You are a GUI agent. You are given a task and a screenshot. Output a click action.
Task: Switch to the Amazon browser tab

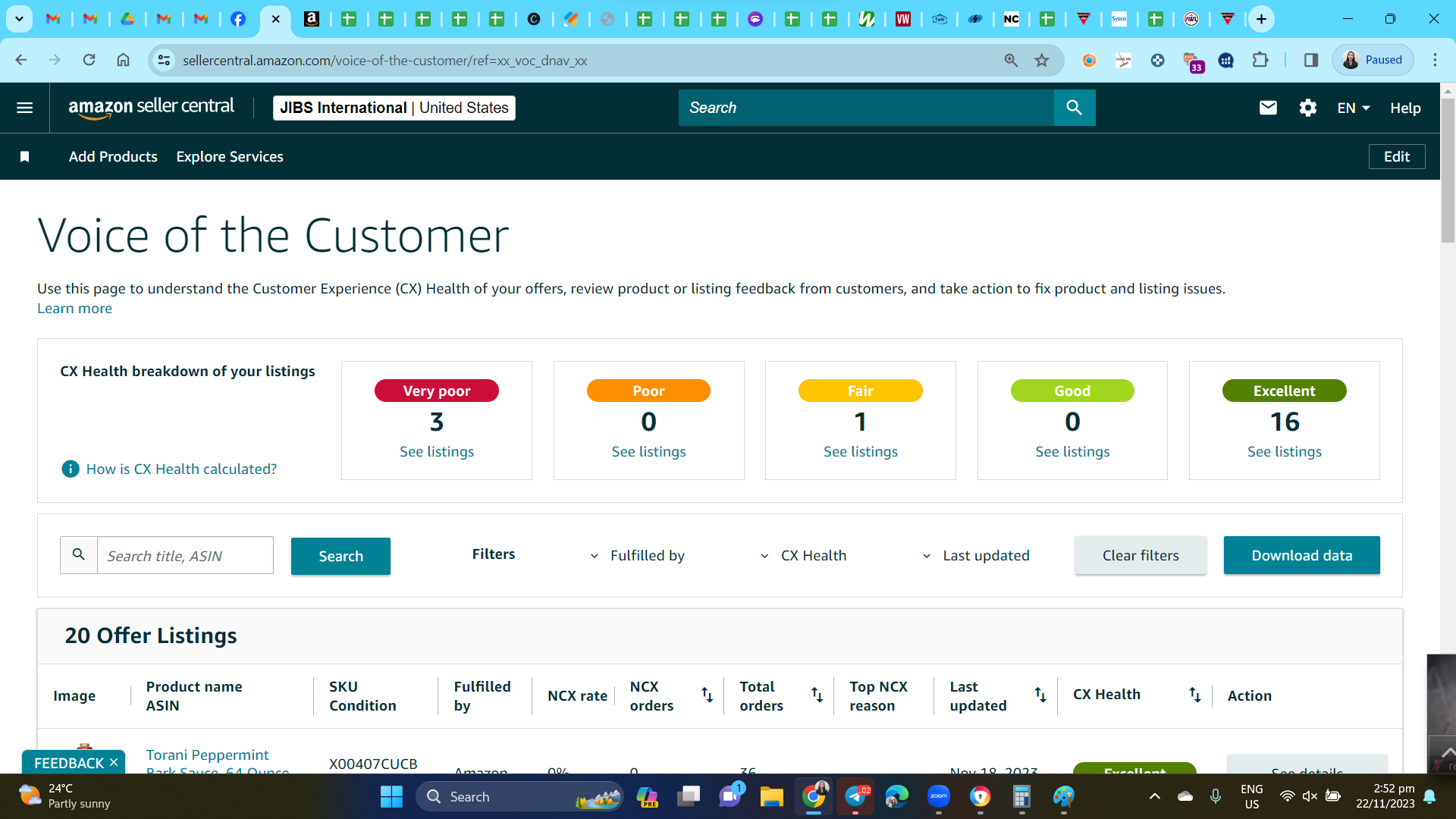[x=312, y=19]
